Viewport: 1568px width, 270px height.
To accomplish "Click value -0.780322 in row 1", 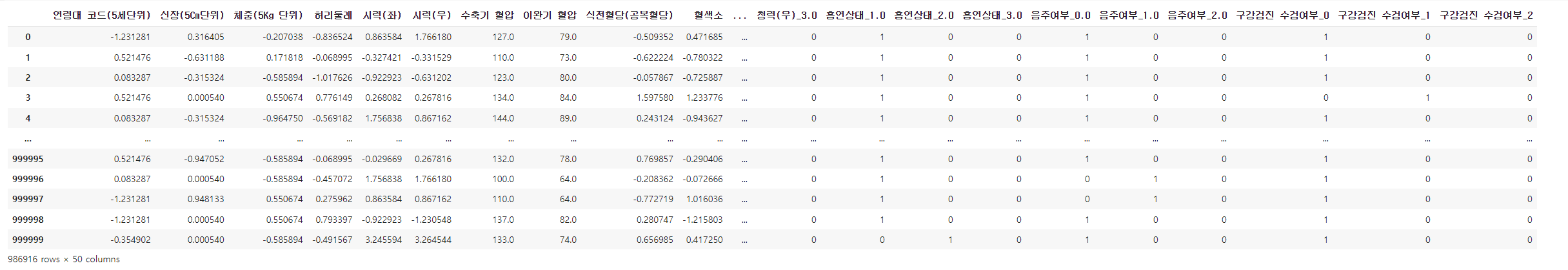I will 702,57.
